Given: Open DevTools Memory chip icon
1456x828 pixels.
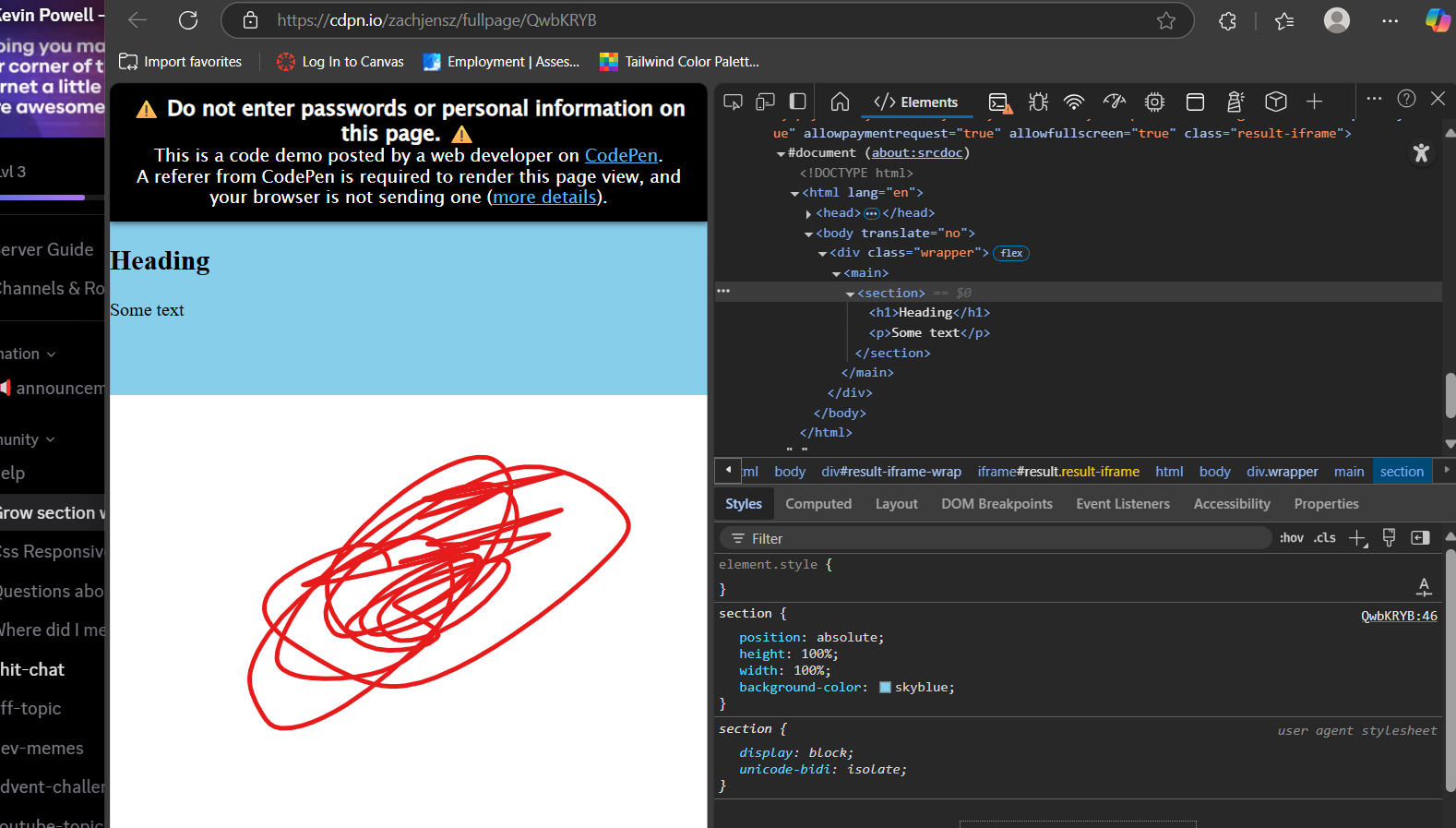Looking at the screenshot, I should pyautogui.click(x=1154, y=102).
